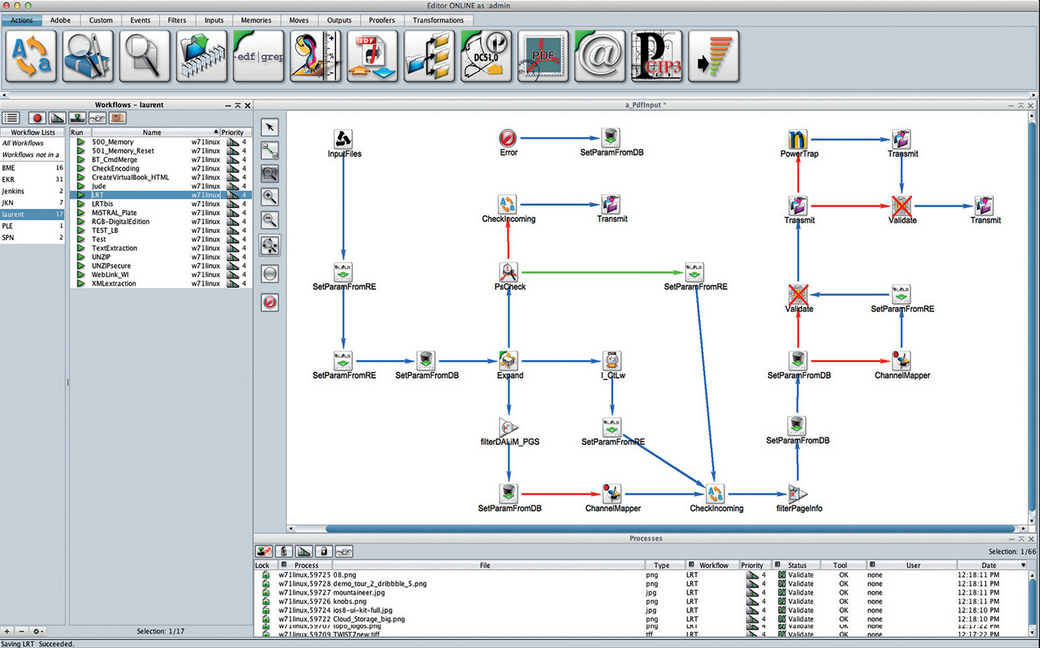Sort workflows by the Name column header
The height and width of the screenshot is (648, 1040).
pos(152,132)
